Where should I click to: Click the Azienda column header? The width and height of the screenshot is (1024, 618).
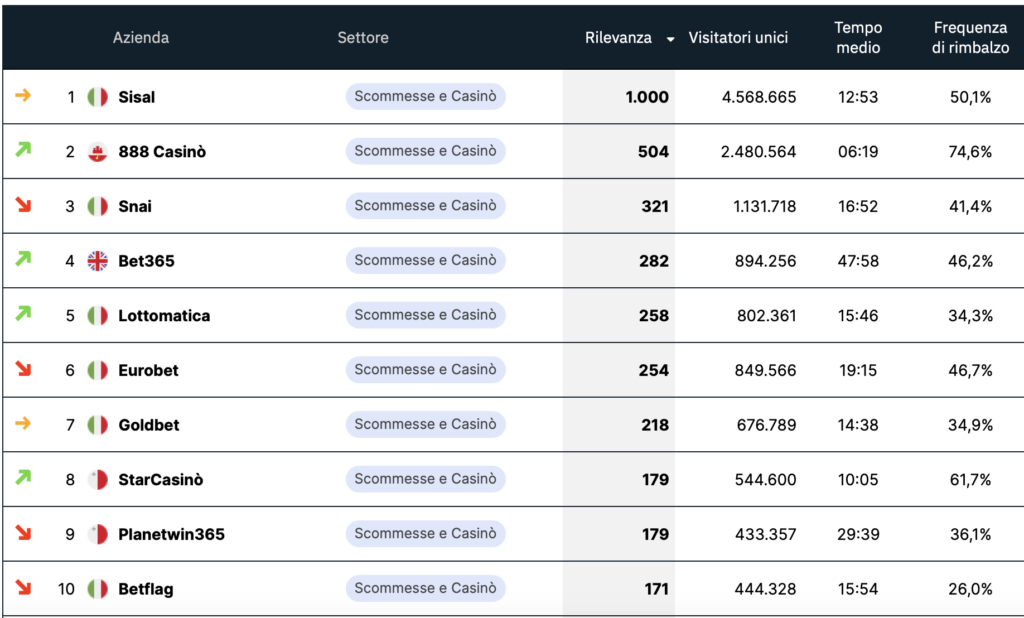(x=140, y=38)
